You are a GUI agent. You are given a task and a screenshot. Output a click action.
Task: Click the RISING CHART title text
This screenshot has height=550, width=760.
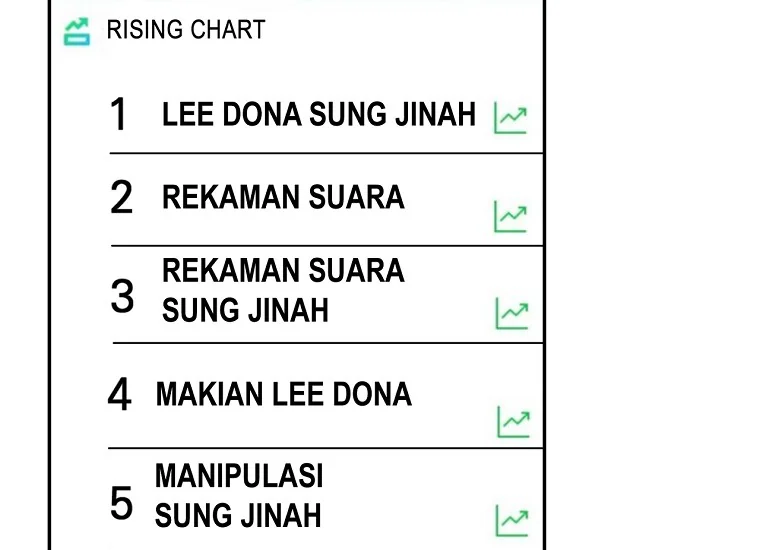click(x=186, y=30)
